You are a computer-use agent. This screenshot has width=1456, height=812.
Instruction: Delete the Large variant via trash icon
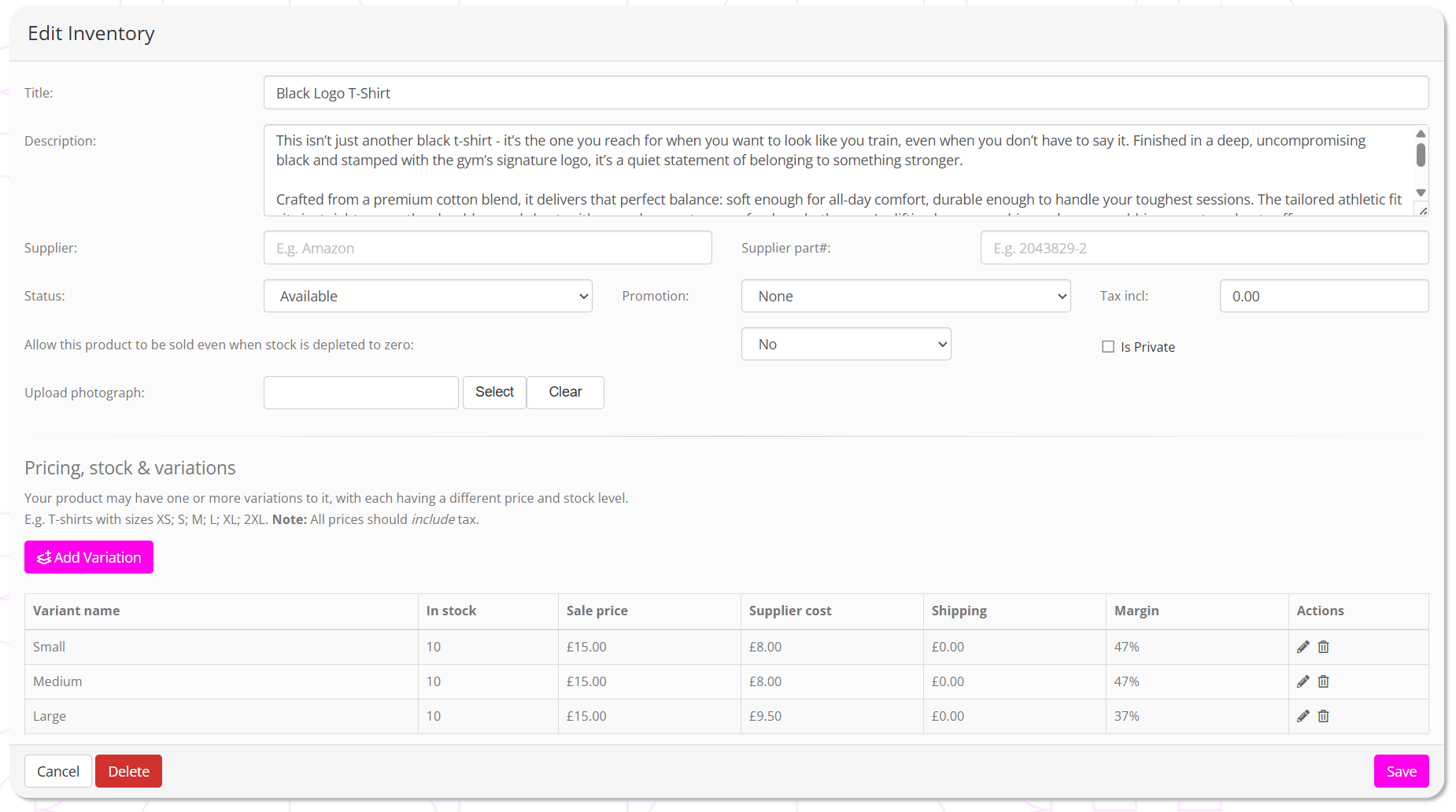pyautogui.click(x=1324, y=716)
